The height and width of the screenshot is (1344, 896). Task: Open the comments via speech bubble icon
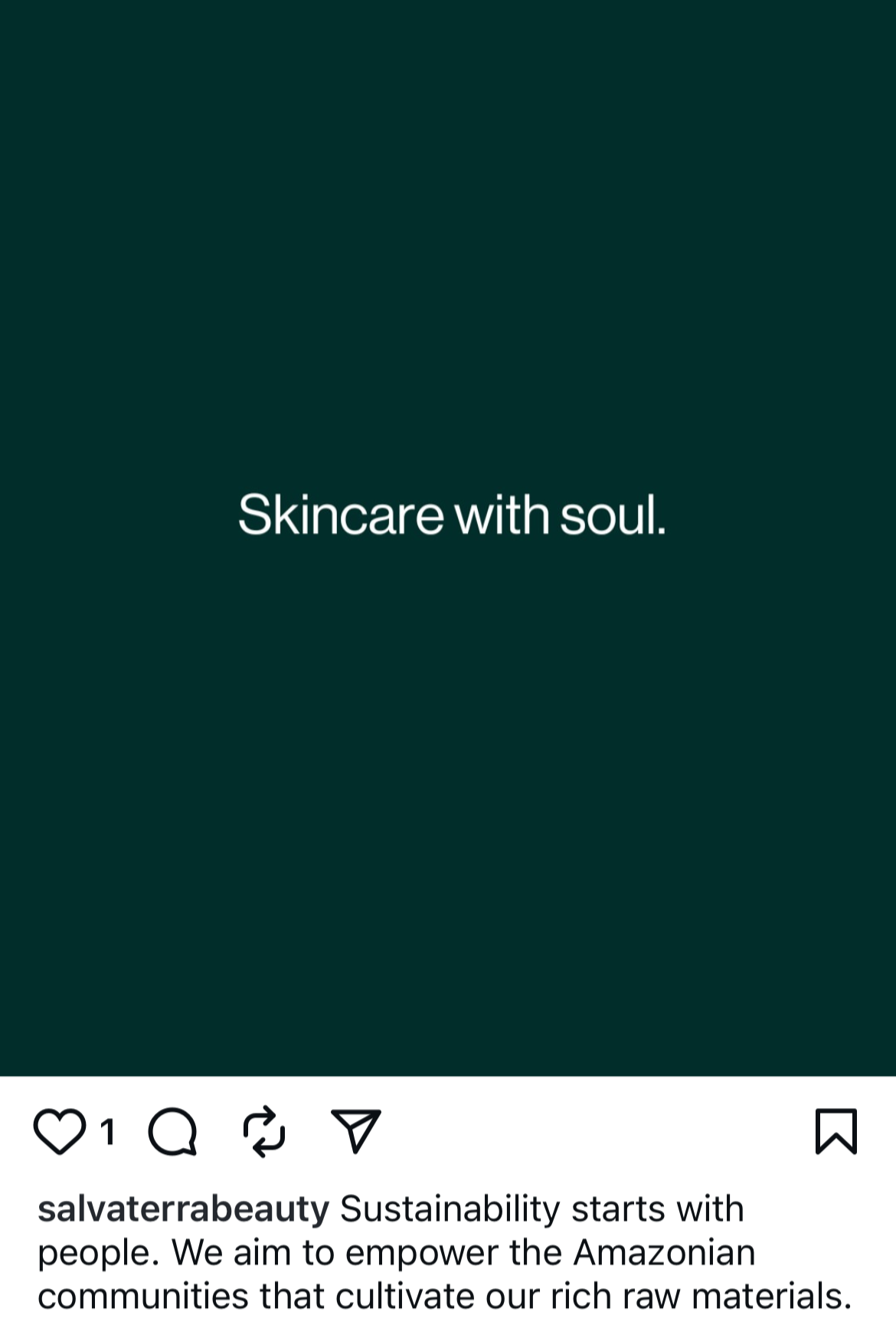(173, 1131)
